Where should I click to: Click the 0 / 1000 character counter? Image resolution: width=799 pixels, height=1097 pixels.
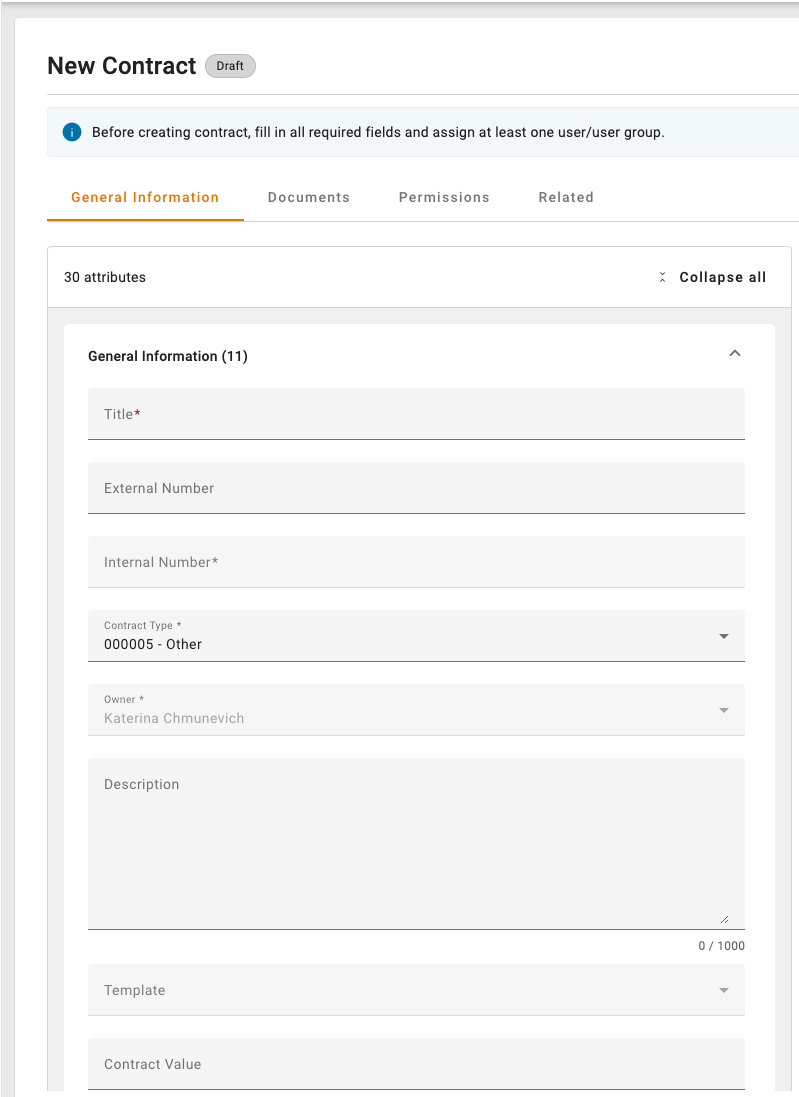(721, 946)
